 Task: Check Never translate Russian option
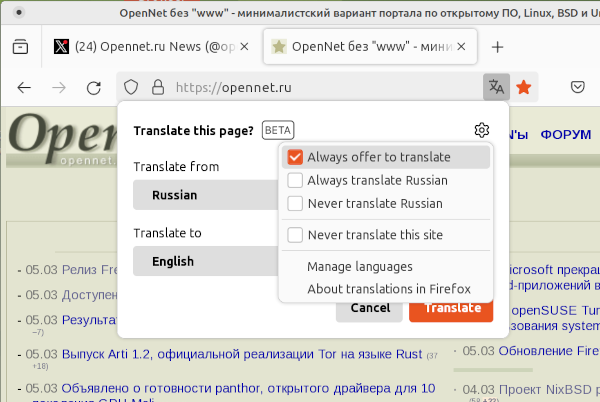point(295,203)
